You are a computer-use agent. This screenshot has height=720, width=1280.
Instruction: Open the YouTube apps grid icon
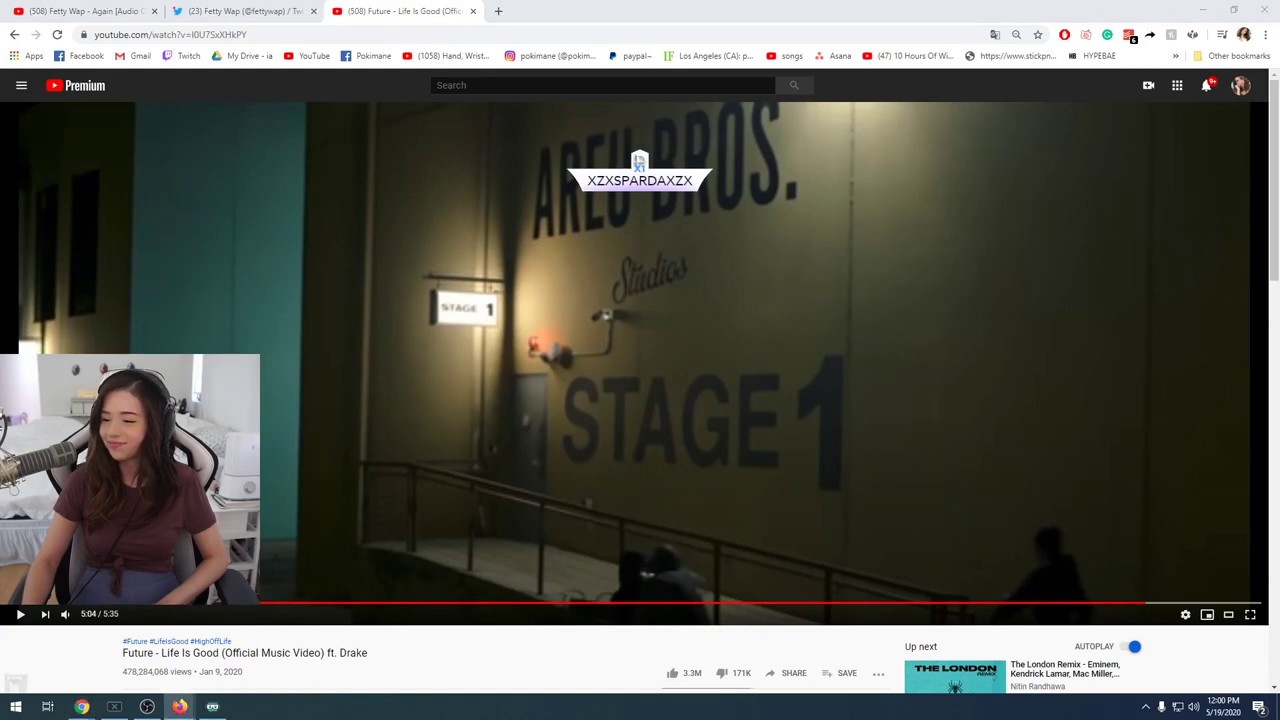pyautogui.click(x=1177, y=85)
